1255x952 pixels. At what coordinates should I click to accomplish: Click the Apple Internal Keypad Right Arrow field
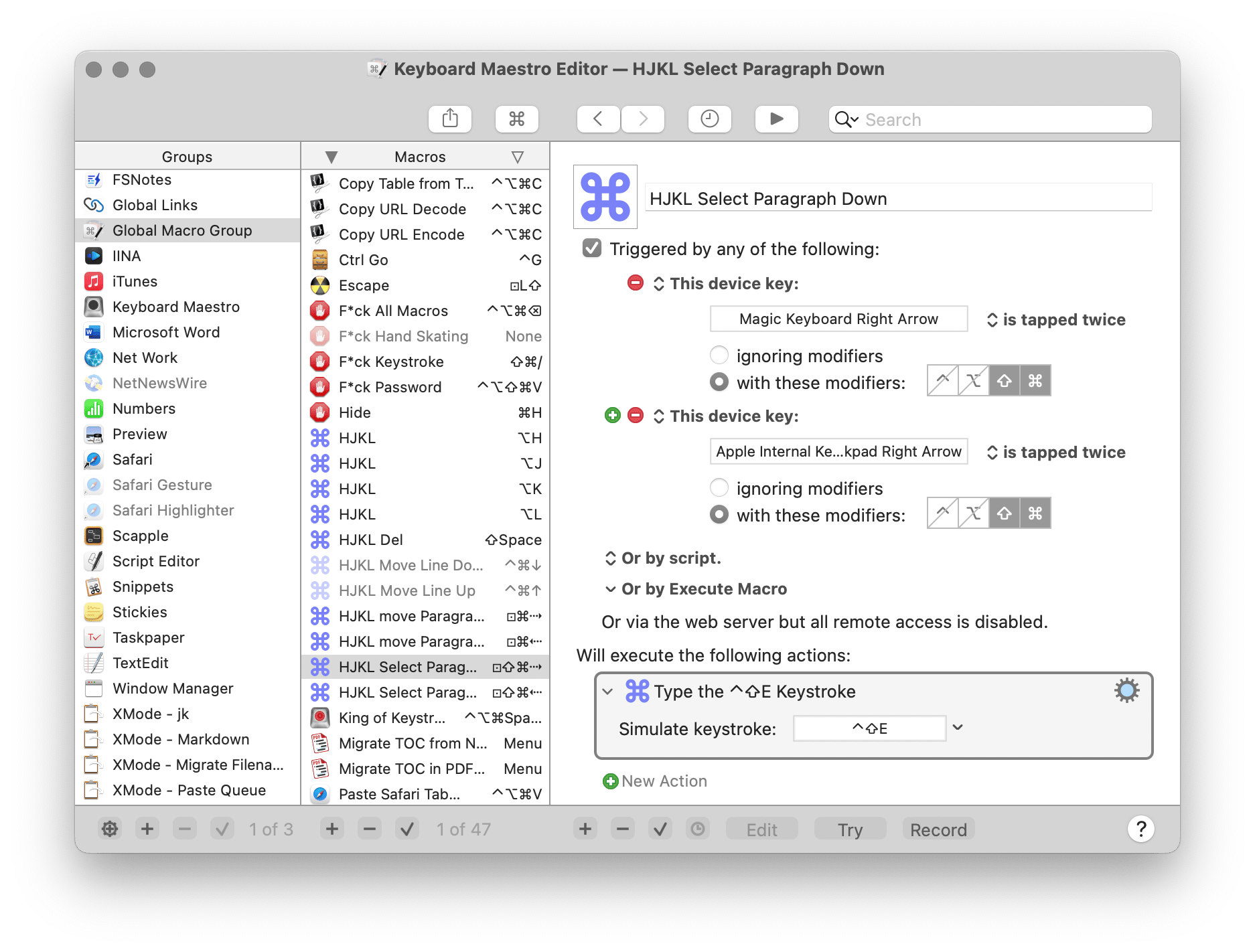click(x=838, y=451)
